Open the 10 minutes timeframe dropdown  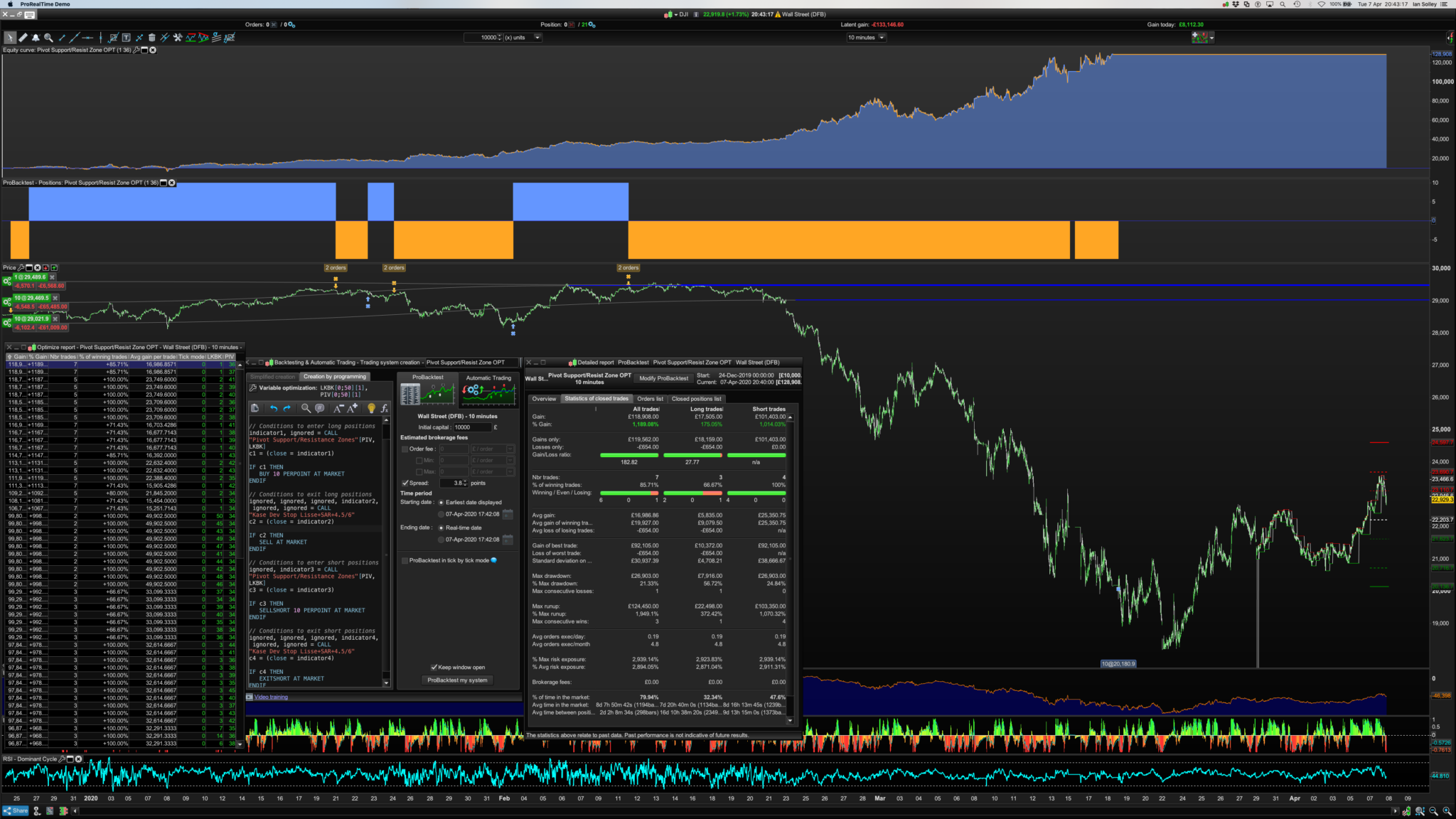(x=882, y=38)
